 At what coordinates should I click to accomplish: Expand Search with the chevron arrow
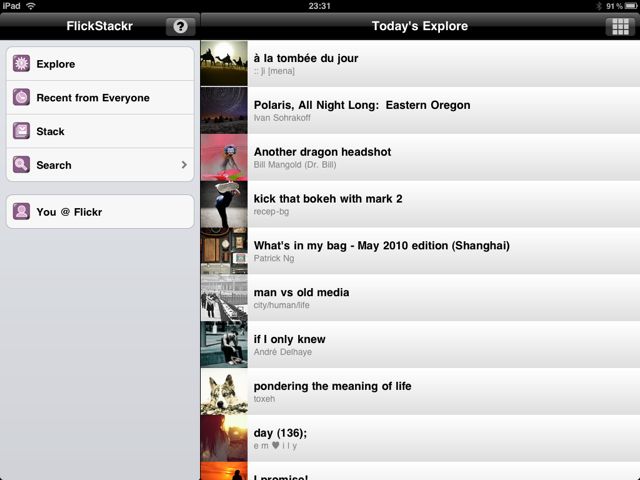click(x=184, y=165)
